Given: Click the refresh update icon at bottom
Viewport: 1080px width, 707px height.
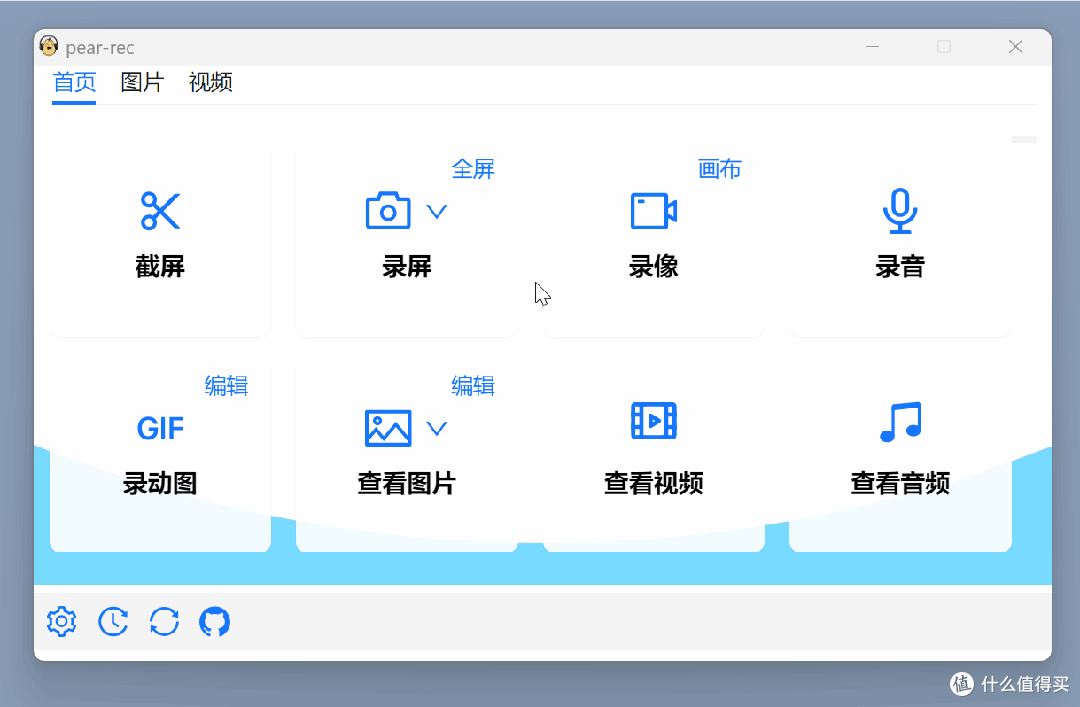Looking at the screenshot, I should [164, 621].
